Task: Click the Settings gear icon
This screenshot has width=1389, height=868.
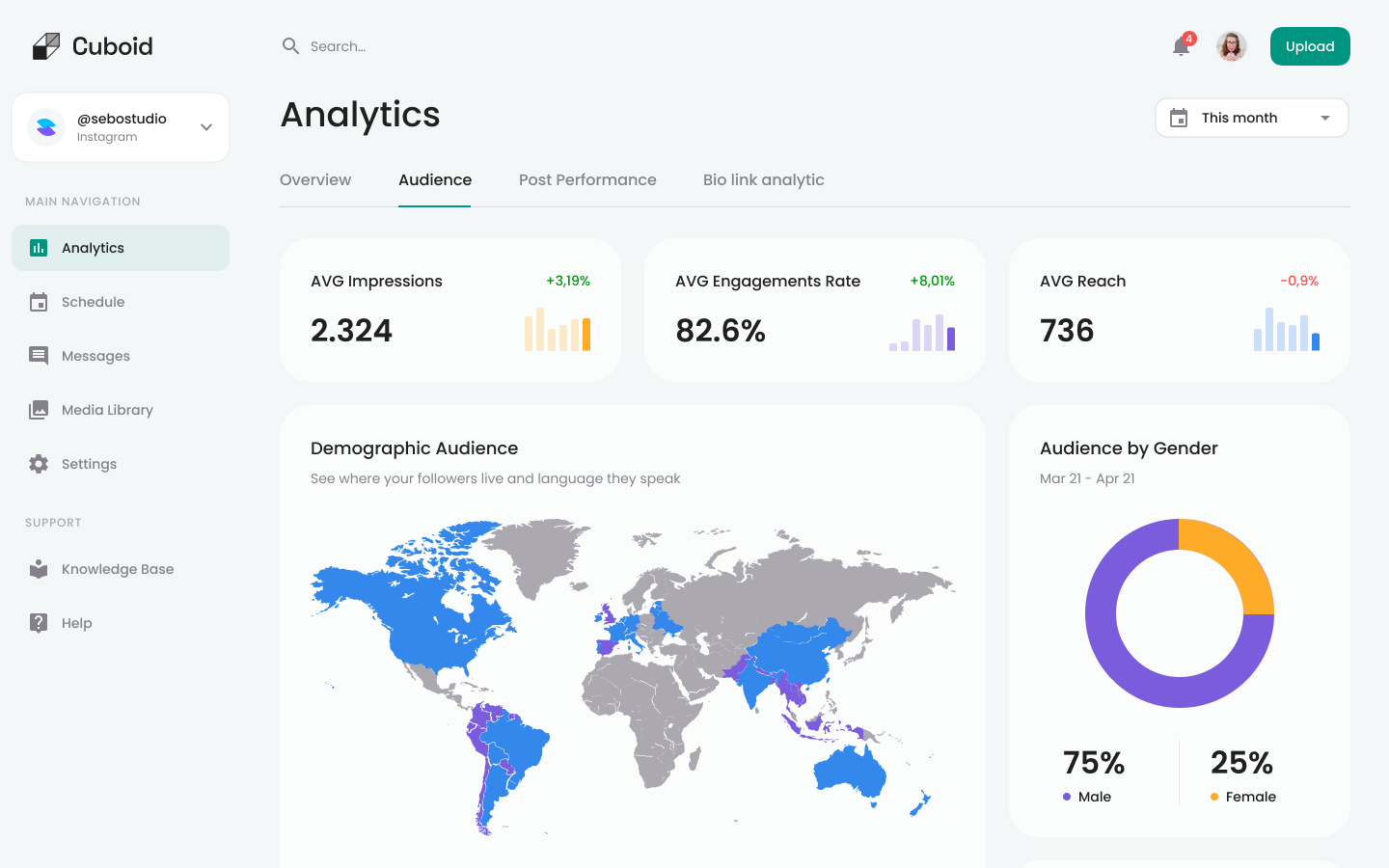Action: tap(39, 464)
